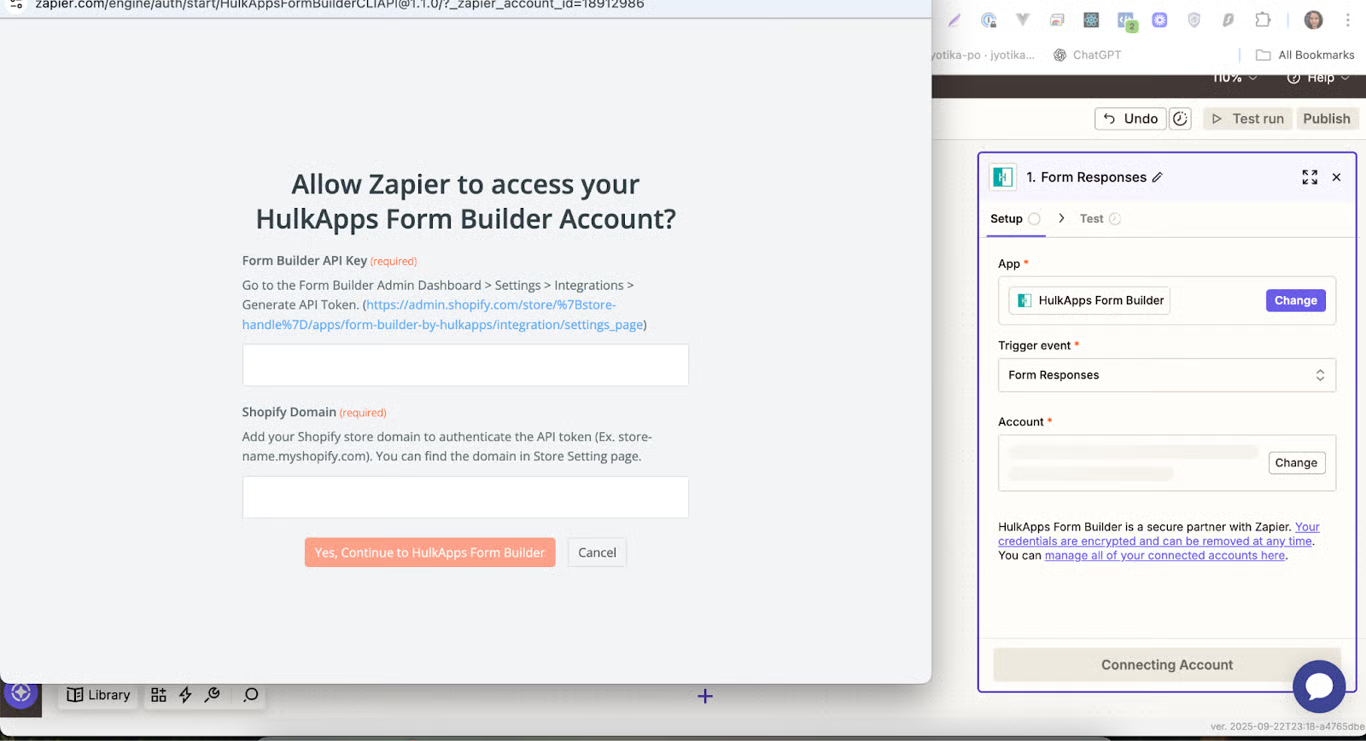Open the React Developer Tools extension
This screenshot has width=1366, height=741.
[1091, 20]
